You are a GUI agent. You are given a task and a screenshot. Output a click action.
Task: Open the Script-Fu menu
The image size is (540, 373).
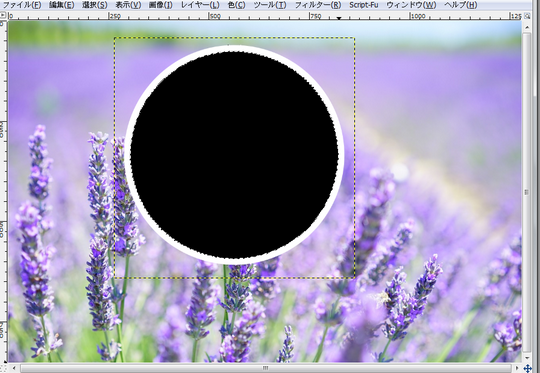point(363,5)
